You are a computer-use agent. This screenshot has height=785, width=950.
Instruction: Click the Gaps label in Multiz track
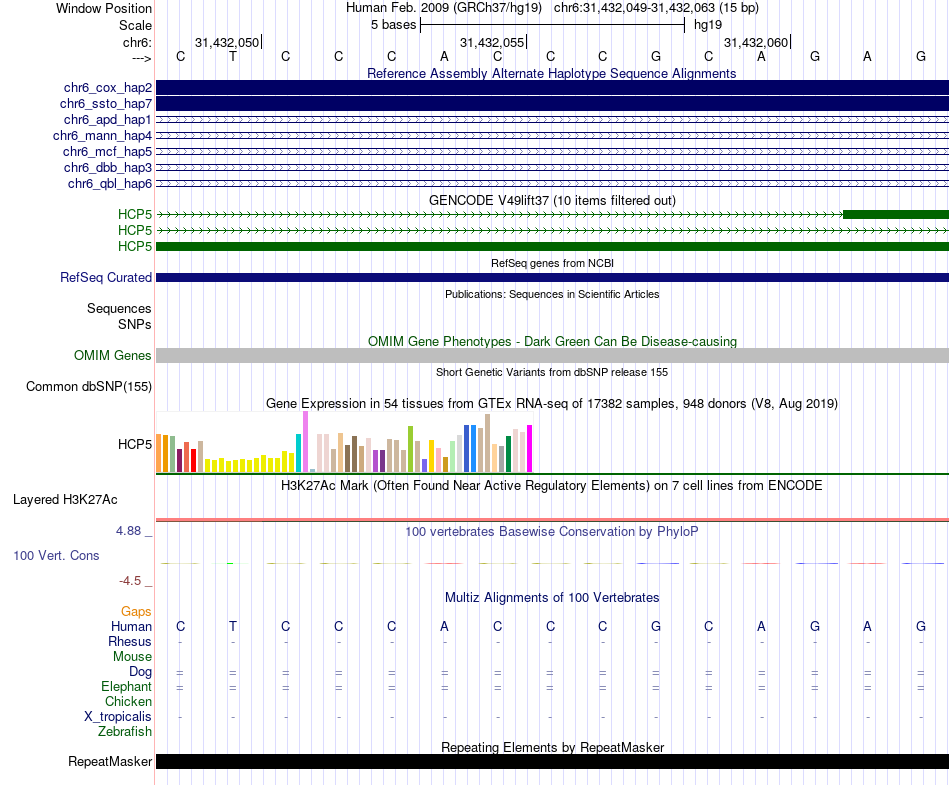[136, 612]
